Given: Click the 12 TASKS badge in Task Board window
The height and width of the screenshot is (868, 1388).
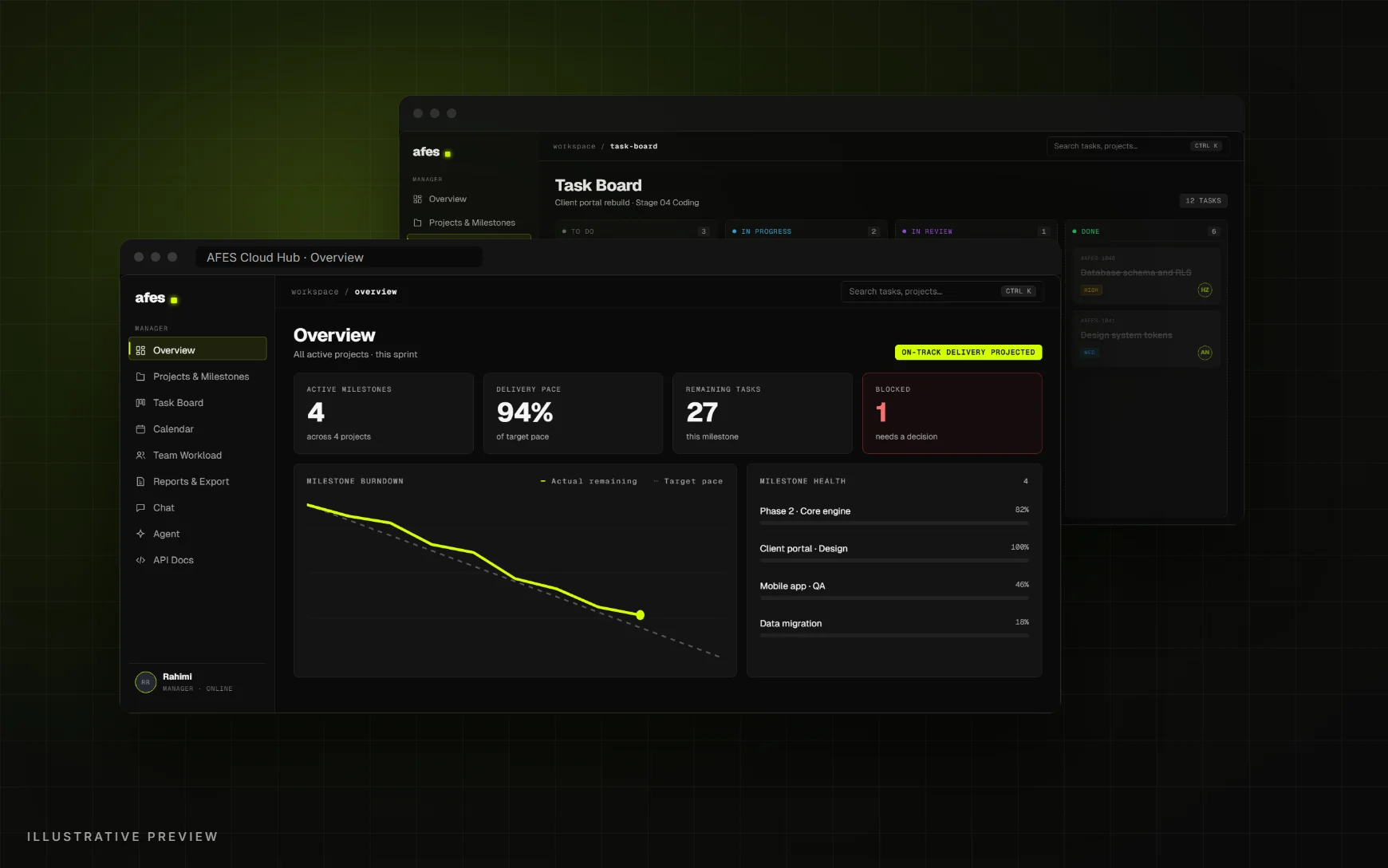Looking at the screenshot, I should [x=1203, y=201].
